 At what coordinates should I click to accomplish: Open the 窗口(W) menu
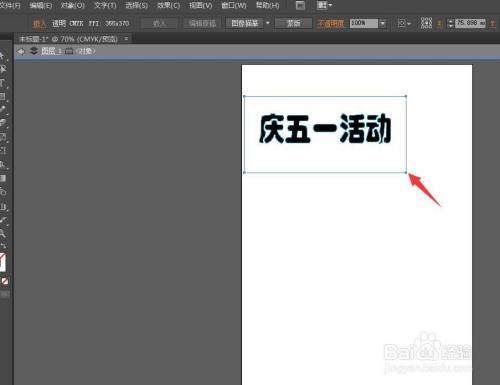234,6
